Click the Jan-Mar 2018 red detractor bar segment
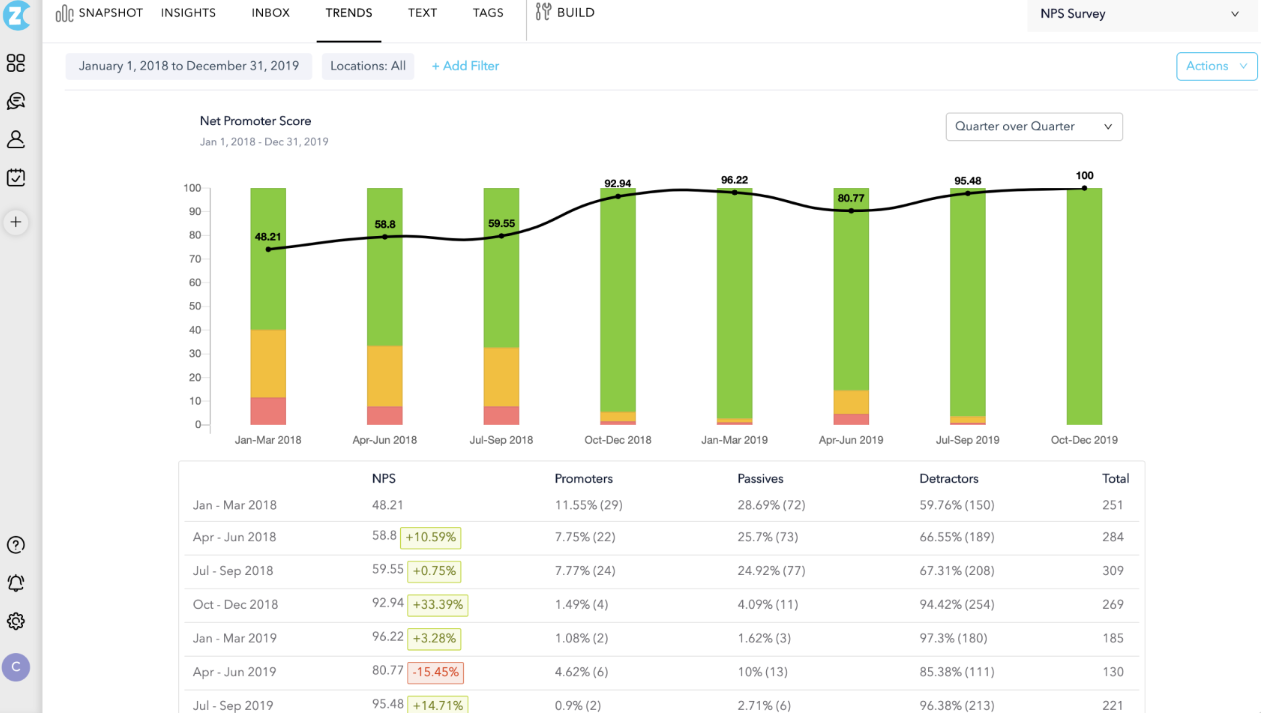Image resolution: width=1261 pixels, height=713 pixels. 268,411
